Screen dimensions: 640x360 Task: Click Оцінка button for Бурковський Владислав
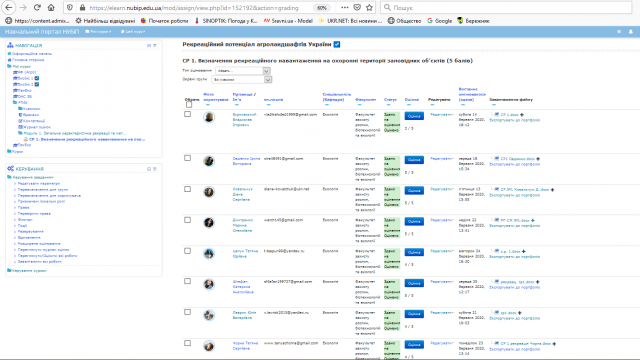click(414, 116)
